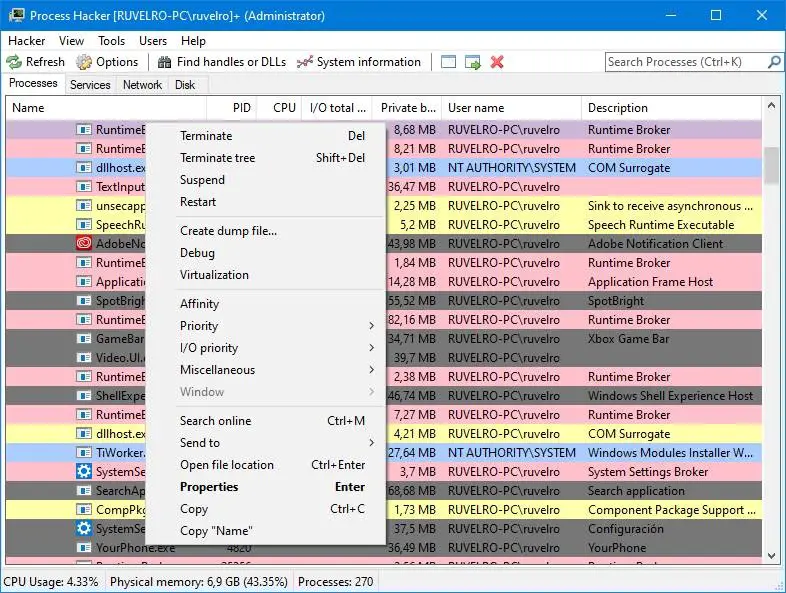
Task: Click the GameBar process icon
Action: (x=84, y=339)
